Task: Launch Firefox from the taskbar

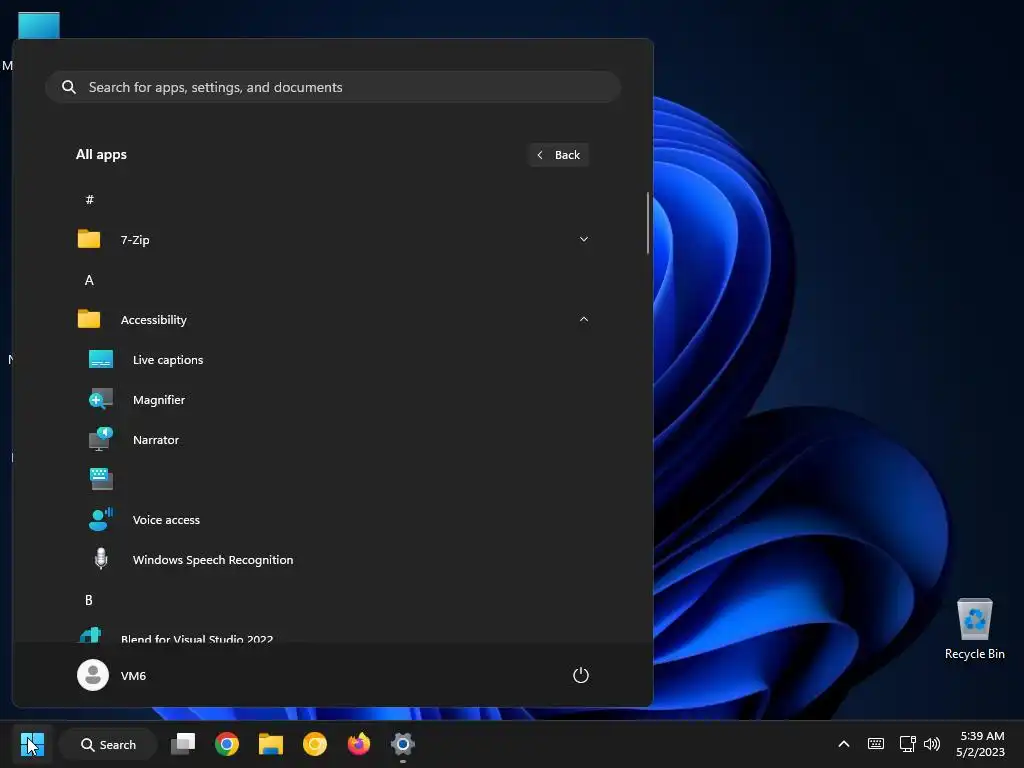Action: click(359, 744)
